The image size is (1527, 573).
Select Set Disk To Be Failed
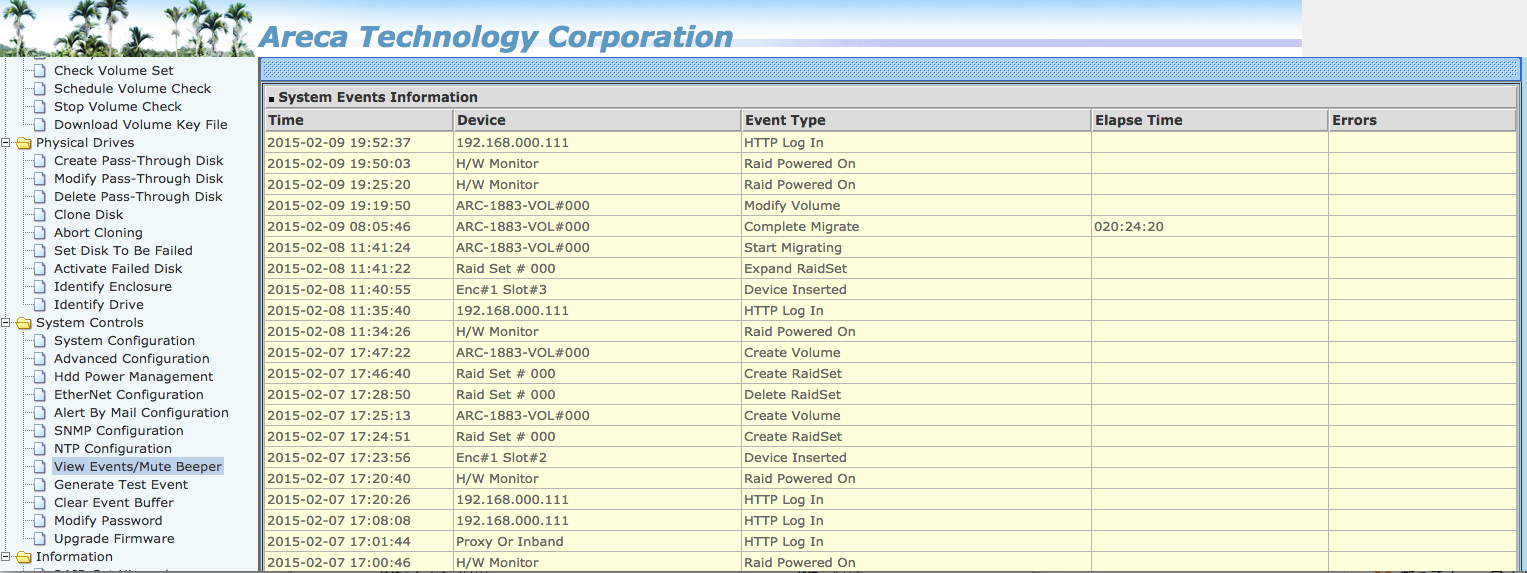[123, 251]
